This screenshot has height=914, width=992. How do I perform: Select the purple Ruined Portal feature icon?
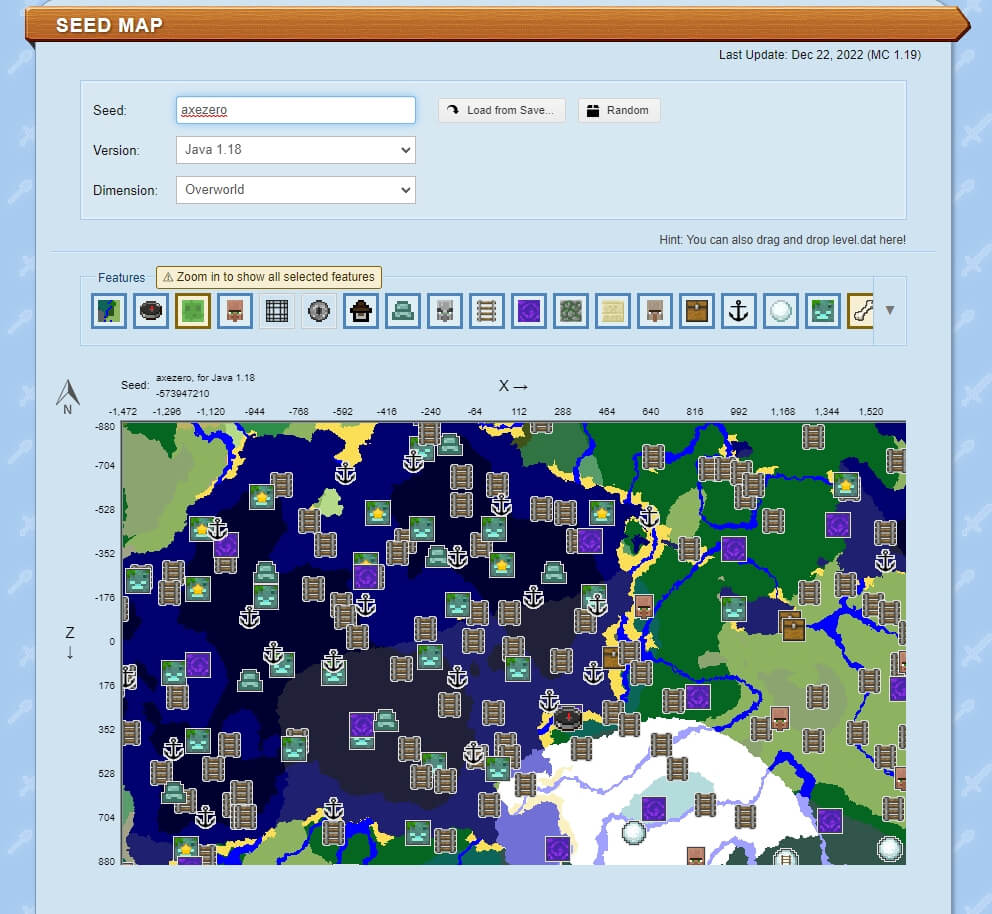click(x=528, y=311)
